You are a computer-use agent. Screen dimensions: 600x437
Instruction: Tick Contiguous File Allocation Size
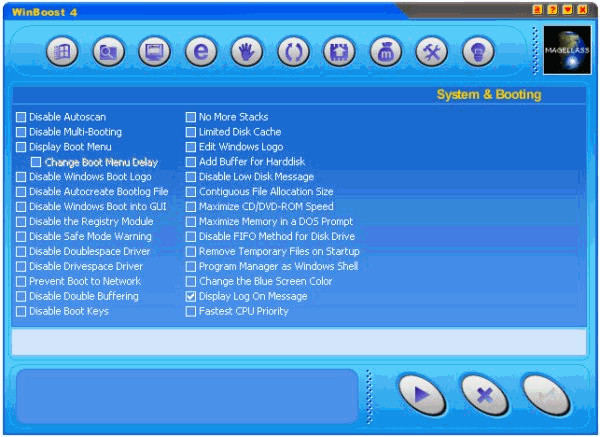191,192
